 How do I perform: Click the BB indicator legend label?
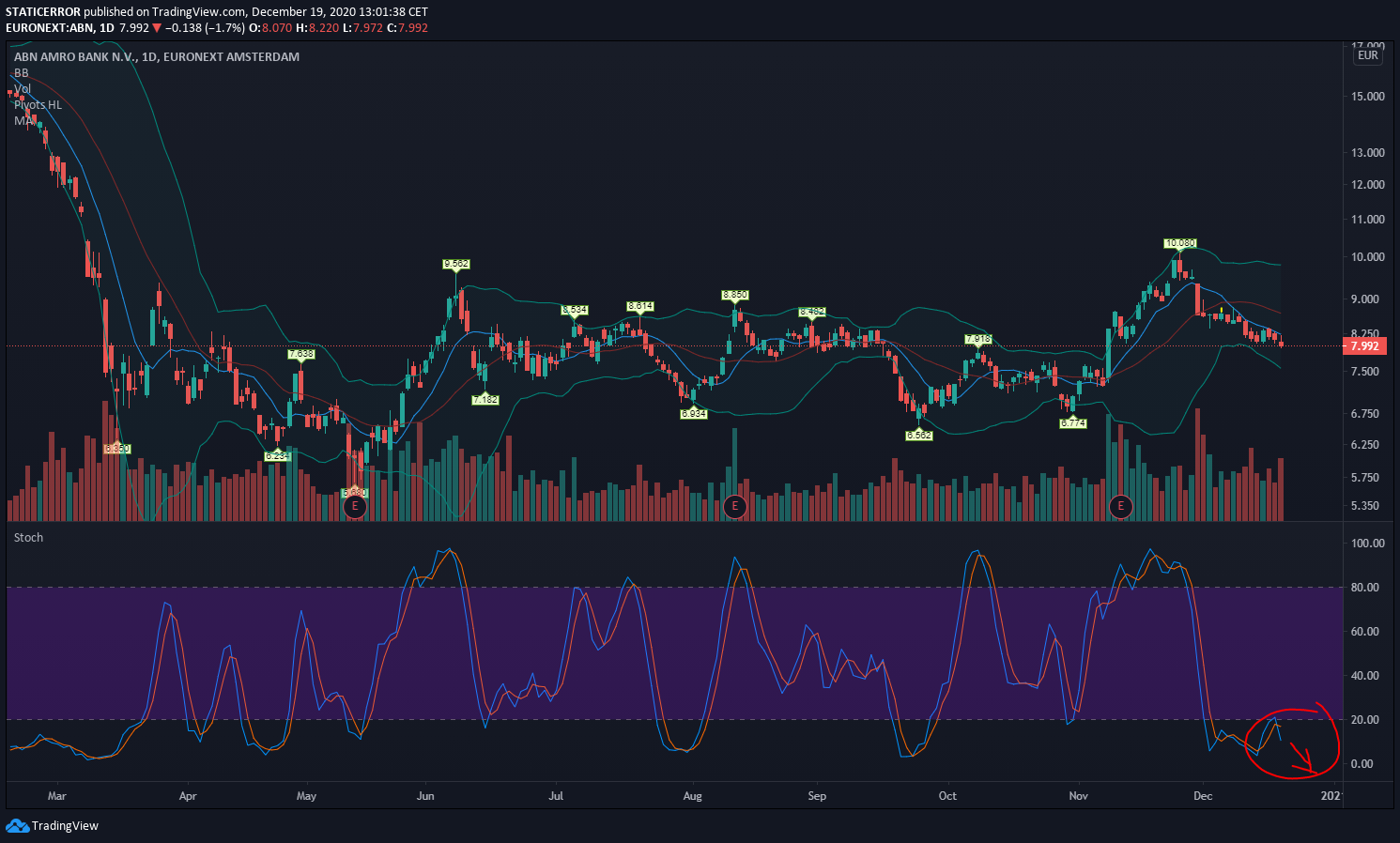[21, 72]
